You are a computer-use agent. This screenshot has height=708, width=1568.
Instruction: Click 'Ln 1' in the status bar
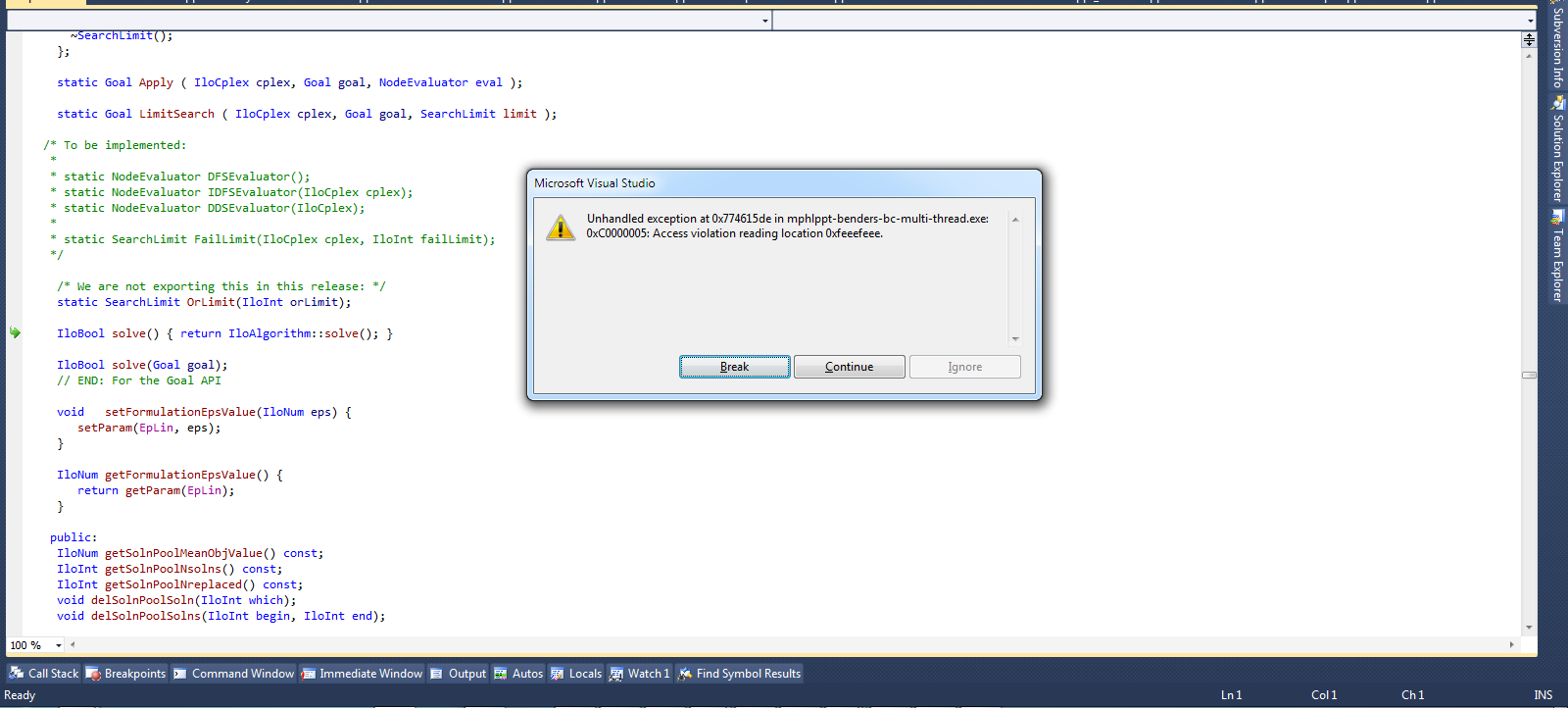coord(1232,695)
